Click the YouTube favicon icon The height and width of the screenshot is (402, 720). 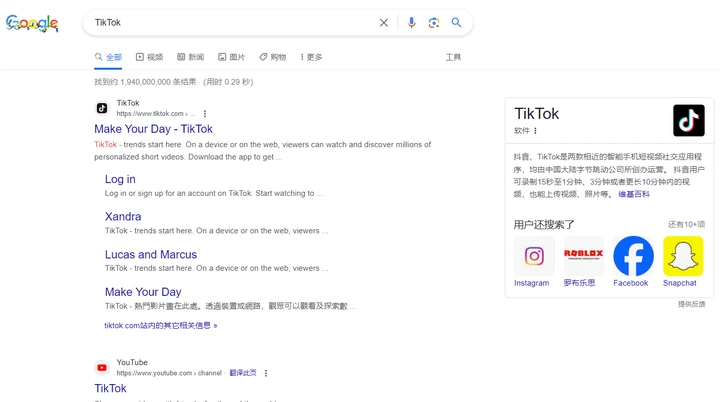[102, 368]
